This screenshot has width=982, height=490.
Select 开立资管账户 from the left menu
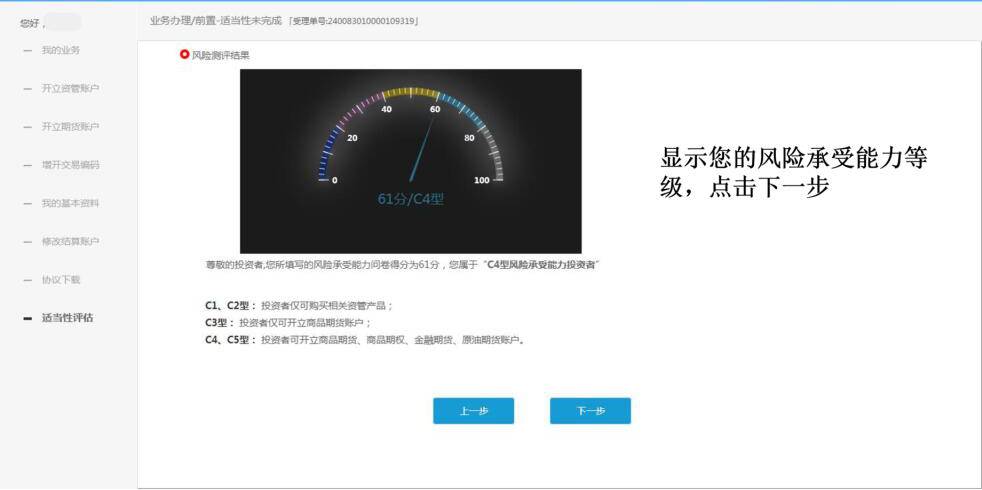(70, 88)
